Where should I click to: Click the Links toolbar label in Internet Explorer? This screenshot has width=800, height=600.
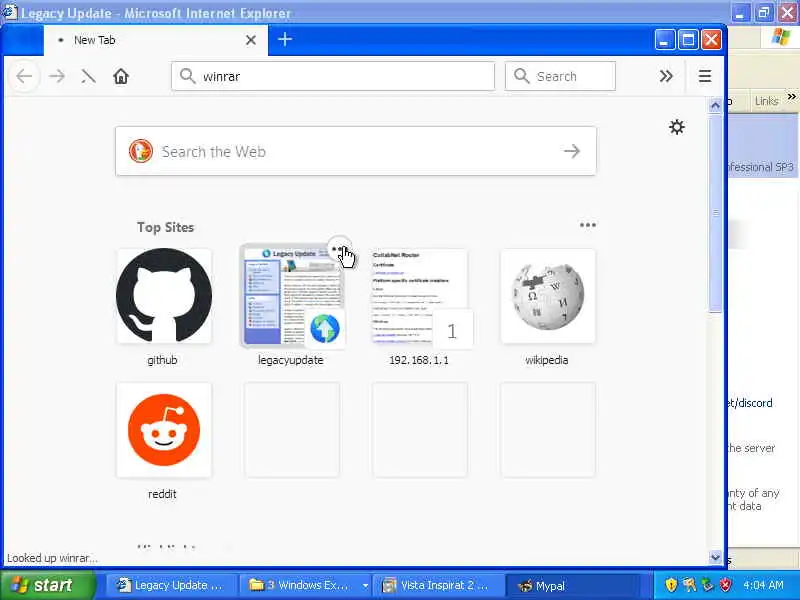coord(766,101)
